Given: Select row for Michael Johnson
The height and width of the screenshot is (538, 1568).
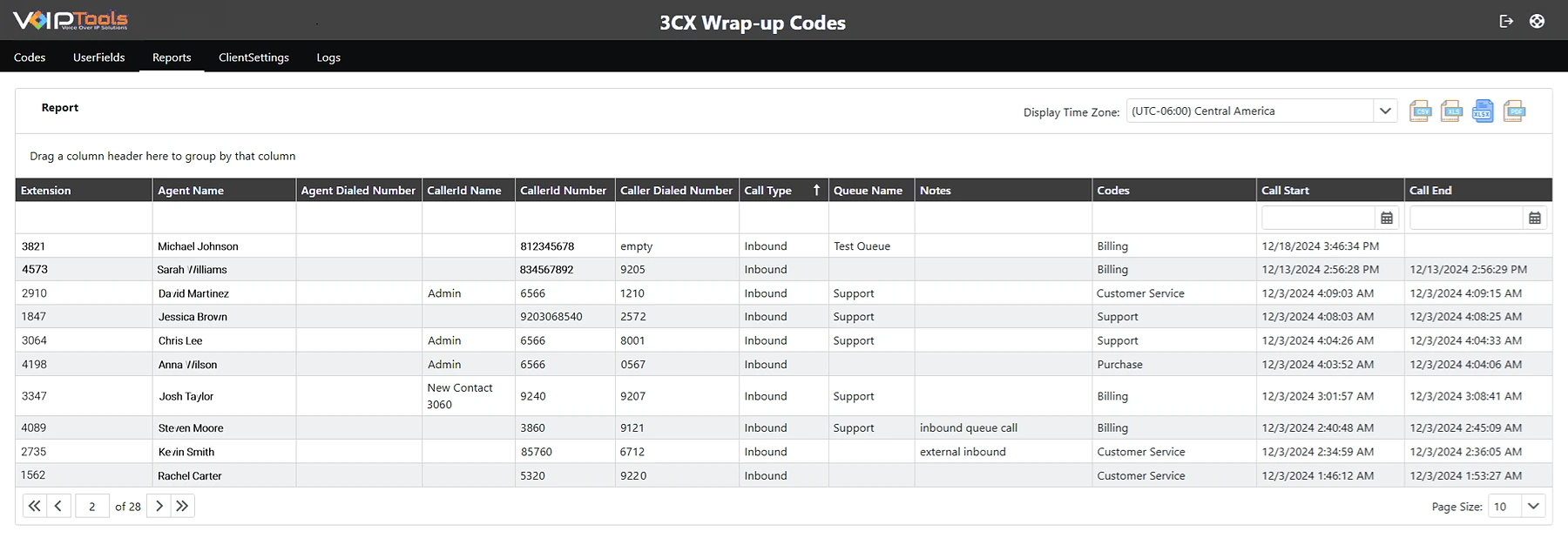Looking at the screenshot, I should [783, 246].
